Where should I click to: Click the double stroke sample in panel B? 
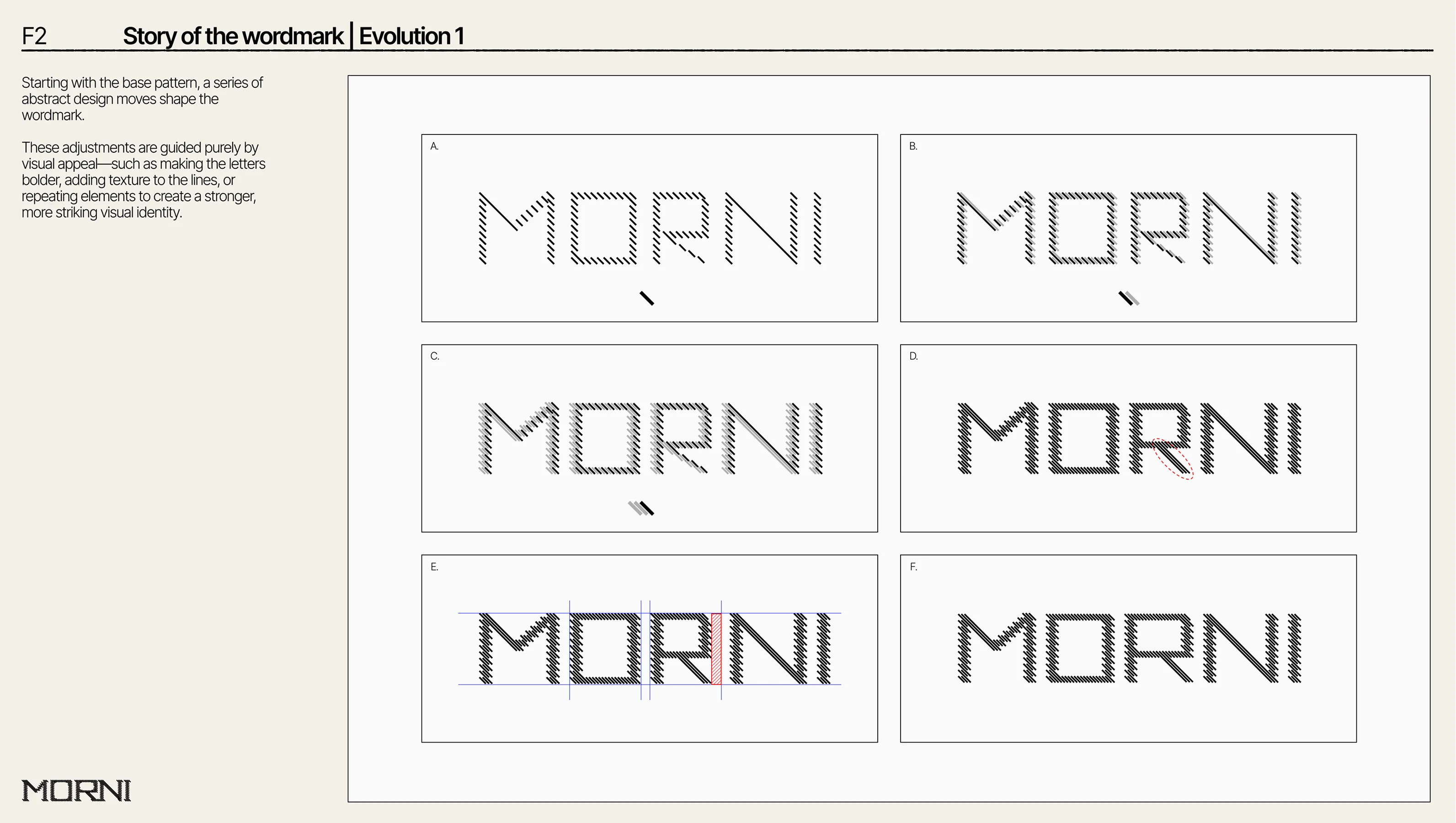point(1129,298)
